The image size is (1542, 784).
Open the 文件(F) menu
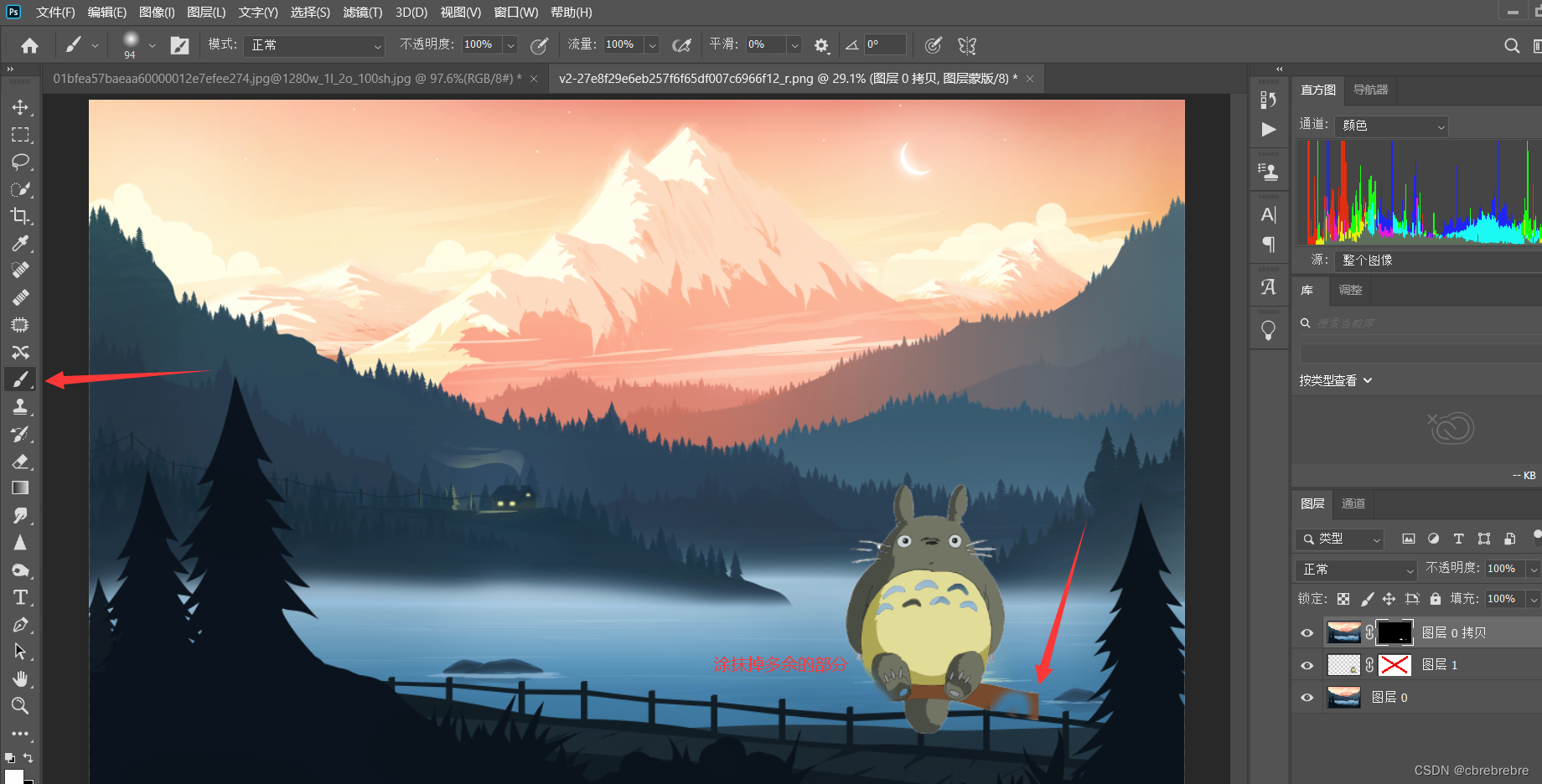tap(55, 13)
